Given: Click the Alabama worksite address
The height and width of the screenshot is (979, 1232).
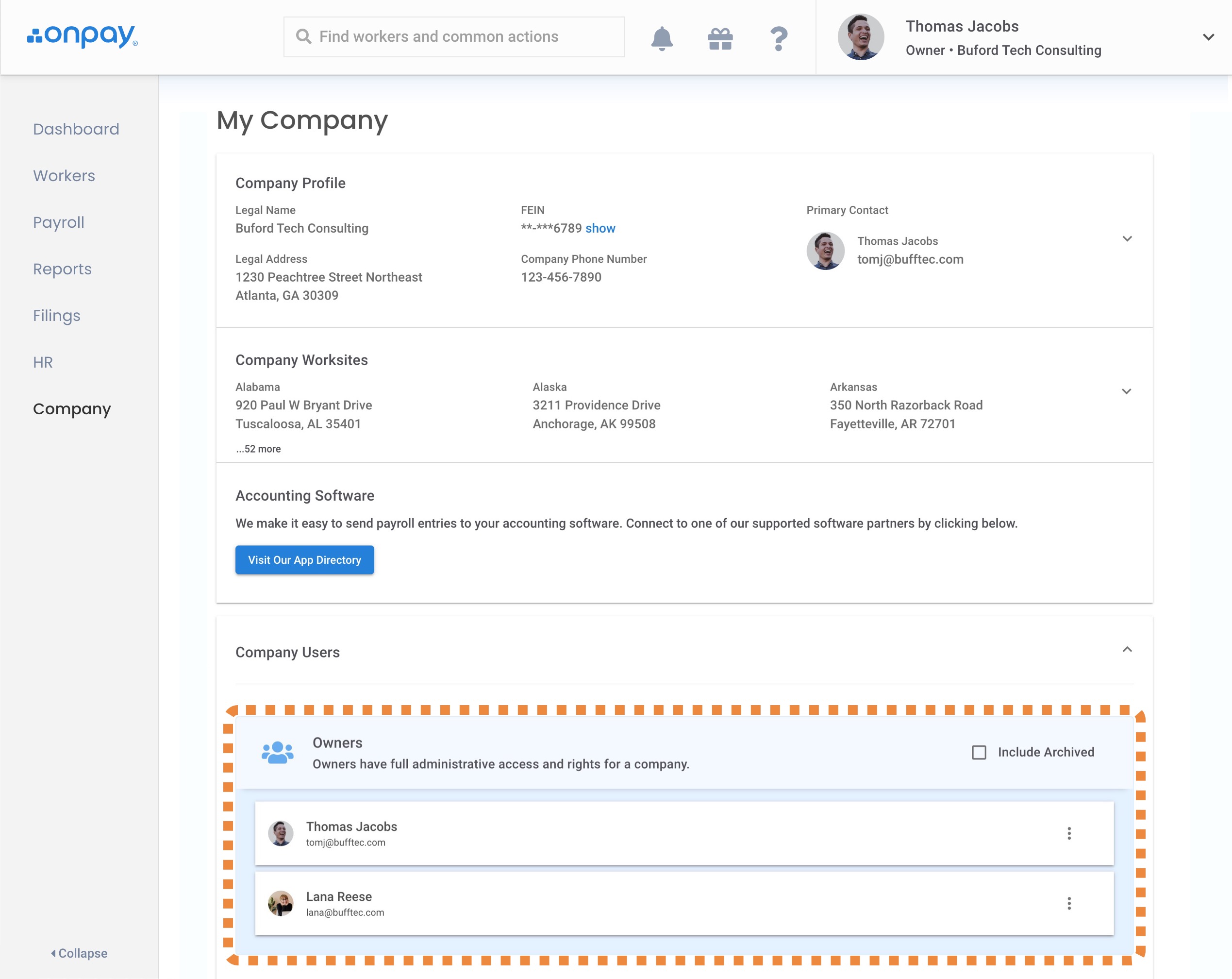Looking at the screenshot, I should [303, 414].
